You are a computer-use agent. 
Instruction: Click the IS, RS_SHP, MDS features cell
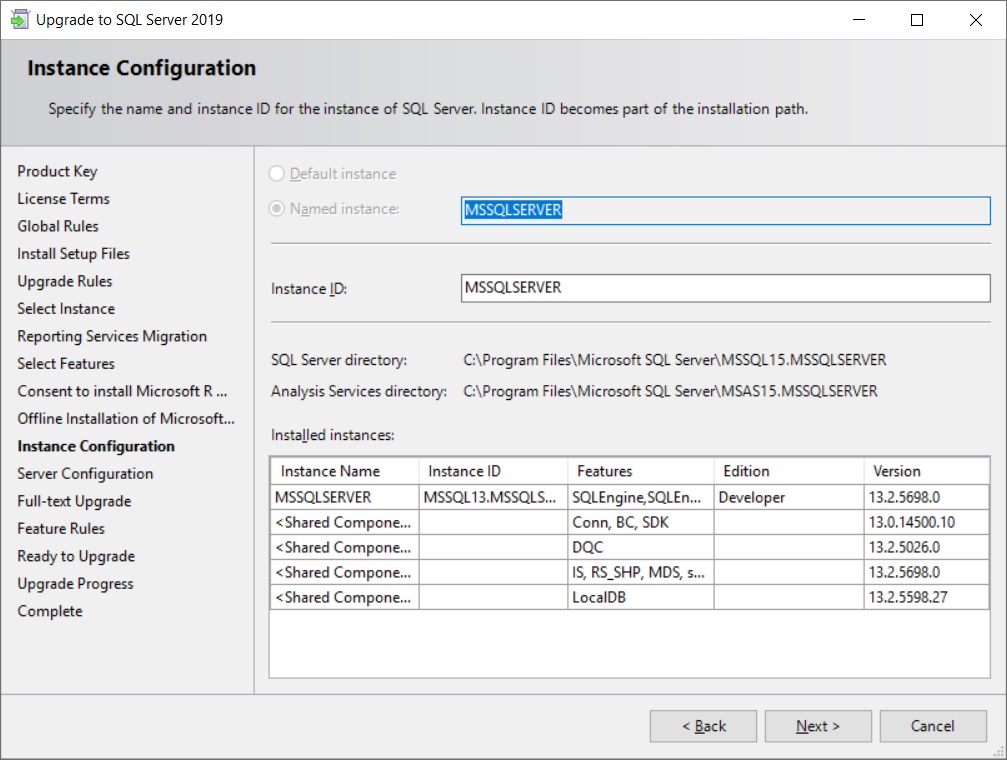pos(641,572)
